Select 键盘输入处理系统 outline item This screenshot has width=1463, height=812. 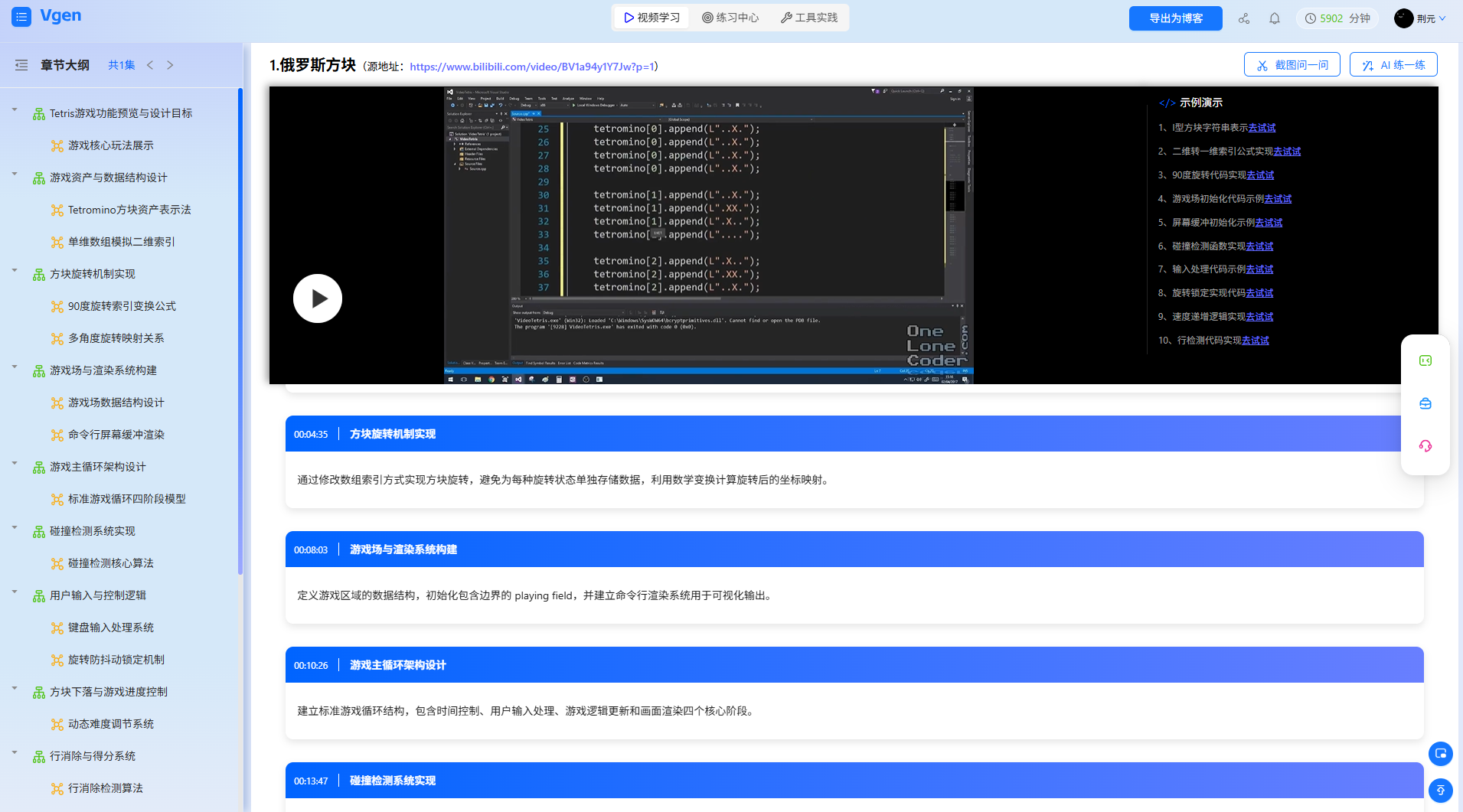coord(111,628)
